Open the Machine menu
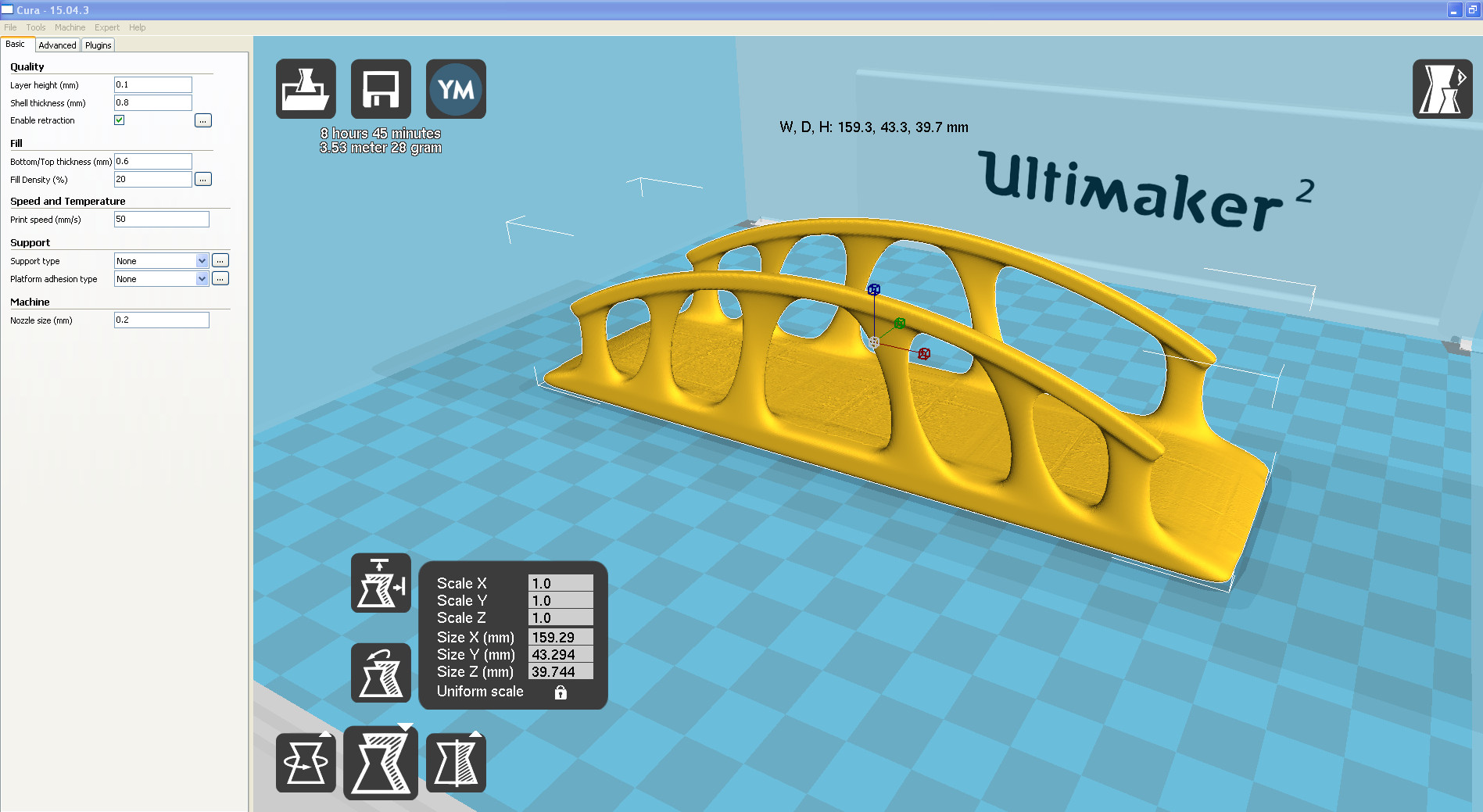Viewport: 1483px width, 812px height. [70, 27]
